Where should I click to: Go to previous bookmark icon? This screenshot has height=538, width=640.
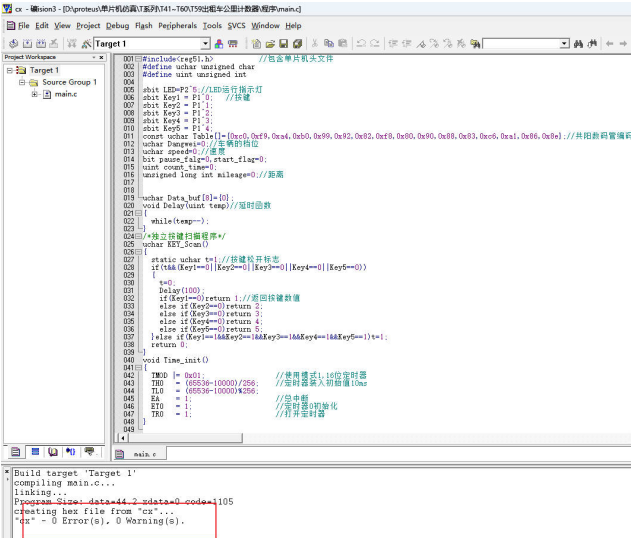click(x=448, y=44)
